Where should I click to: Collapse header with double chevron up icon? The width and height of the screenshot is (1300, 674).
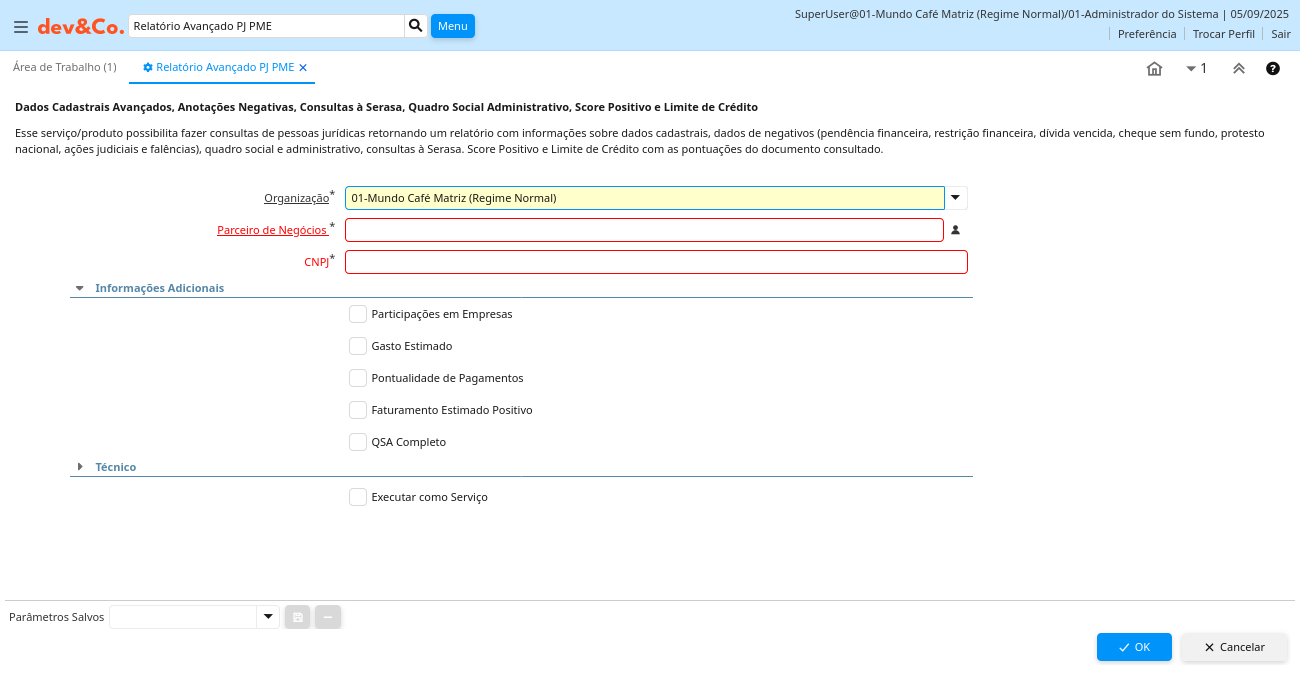point(1238,69)
